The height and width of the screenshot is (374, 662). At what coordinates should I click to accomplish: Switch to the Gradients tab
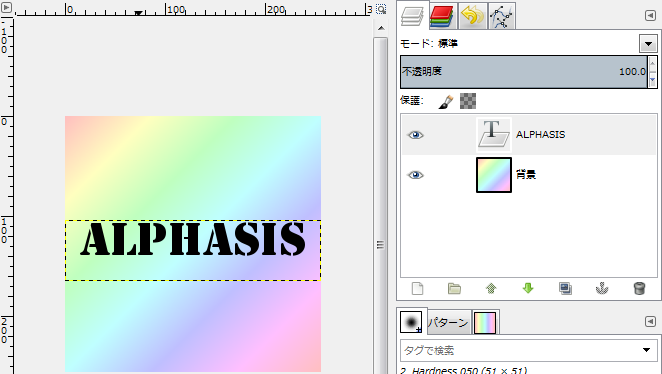click(x=485, y=323)
